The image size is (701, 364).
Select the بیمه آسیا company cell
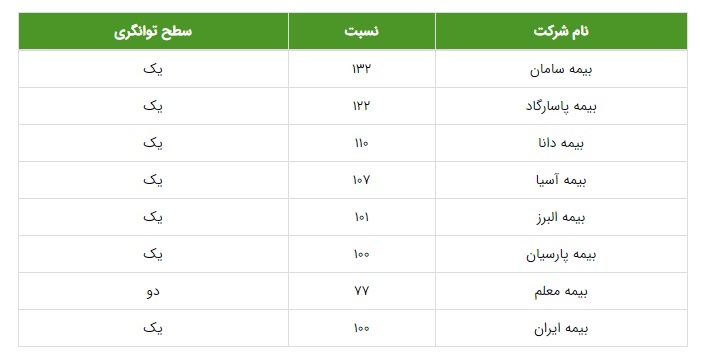561,181
